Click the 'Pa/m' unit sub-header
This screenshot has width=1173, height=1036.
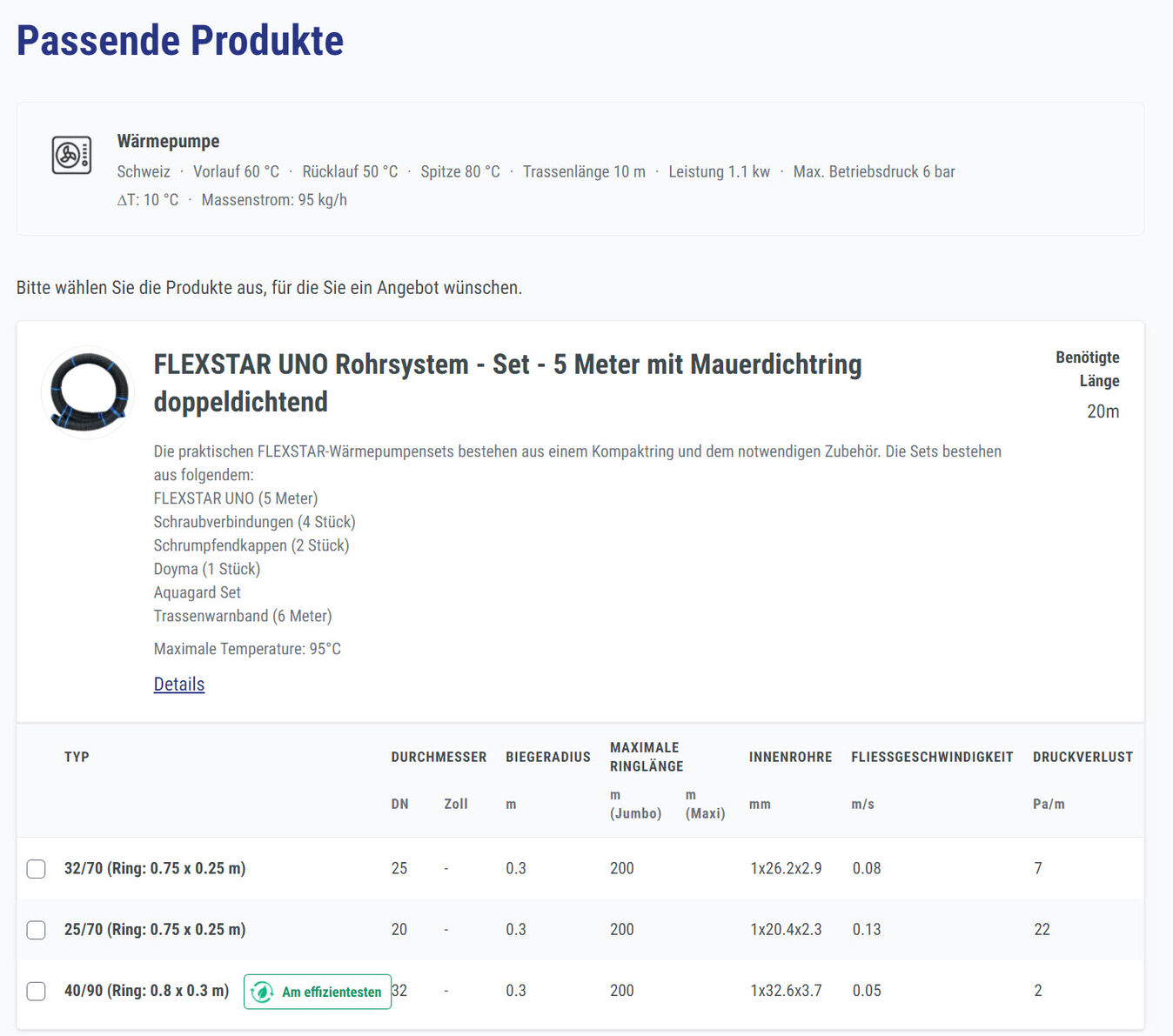pos(1049,805)
